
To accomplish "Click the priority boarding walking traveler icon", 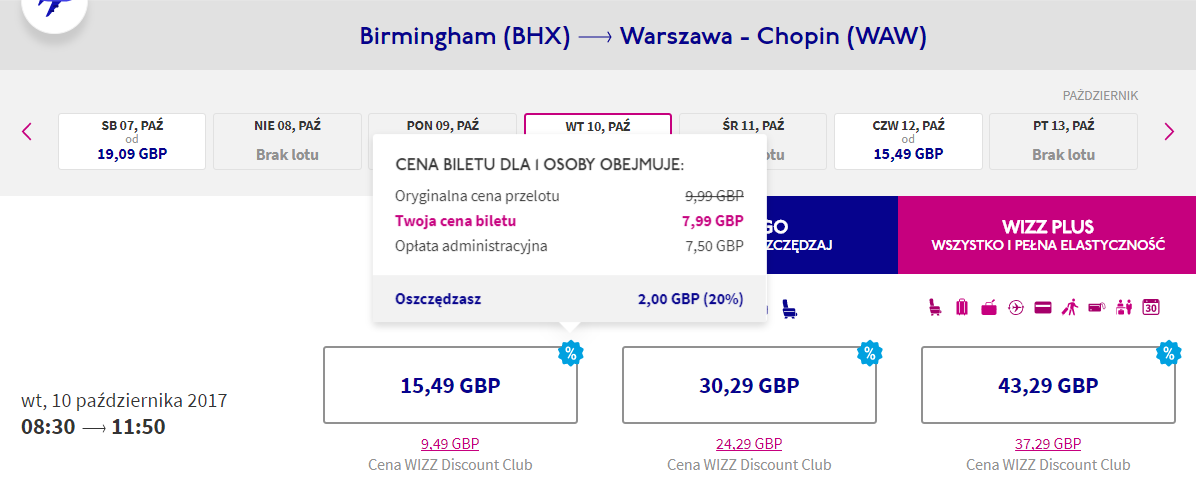I will coord(1069,308).
